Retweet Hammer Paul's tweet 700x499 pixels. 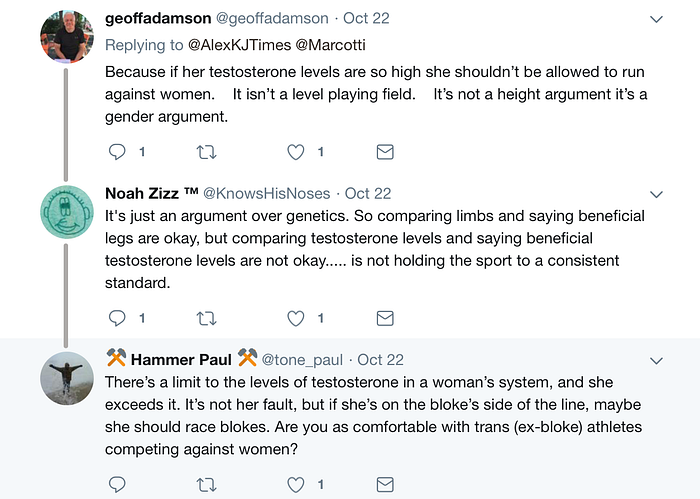tap(207, 485)
